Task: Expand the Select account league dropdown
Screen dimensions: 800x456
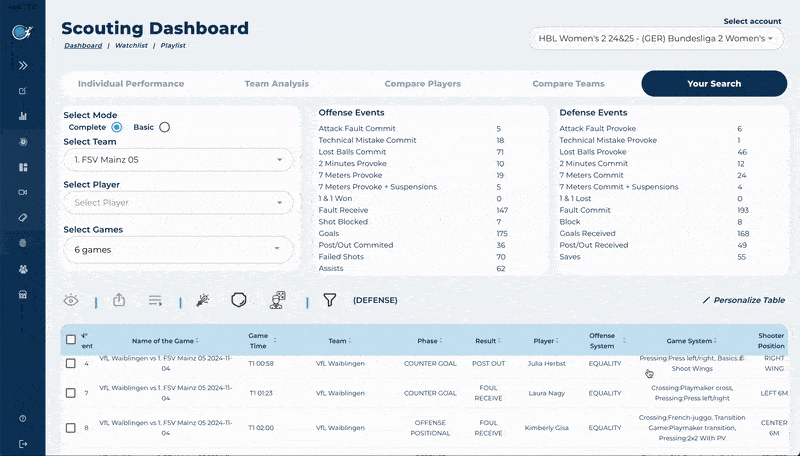Action: [x=656, y=39]
